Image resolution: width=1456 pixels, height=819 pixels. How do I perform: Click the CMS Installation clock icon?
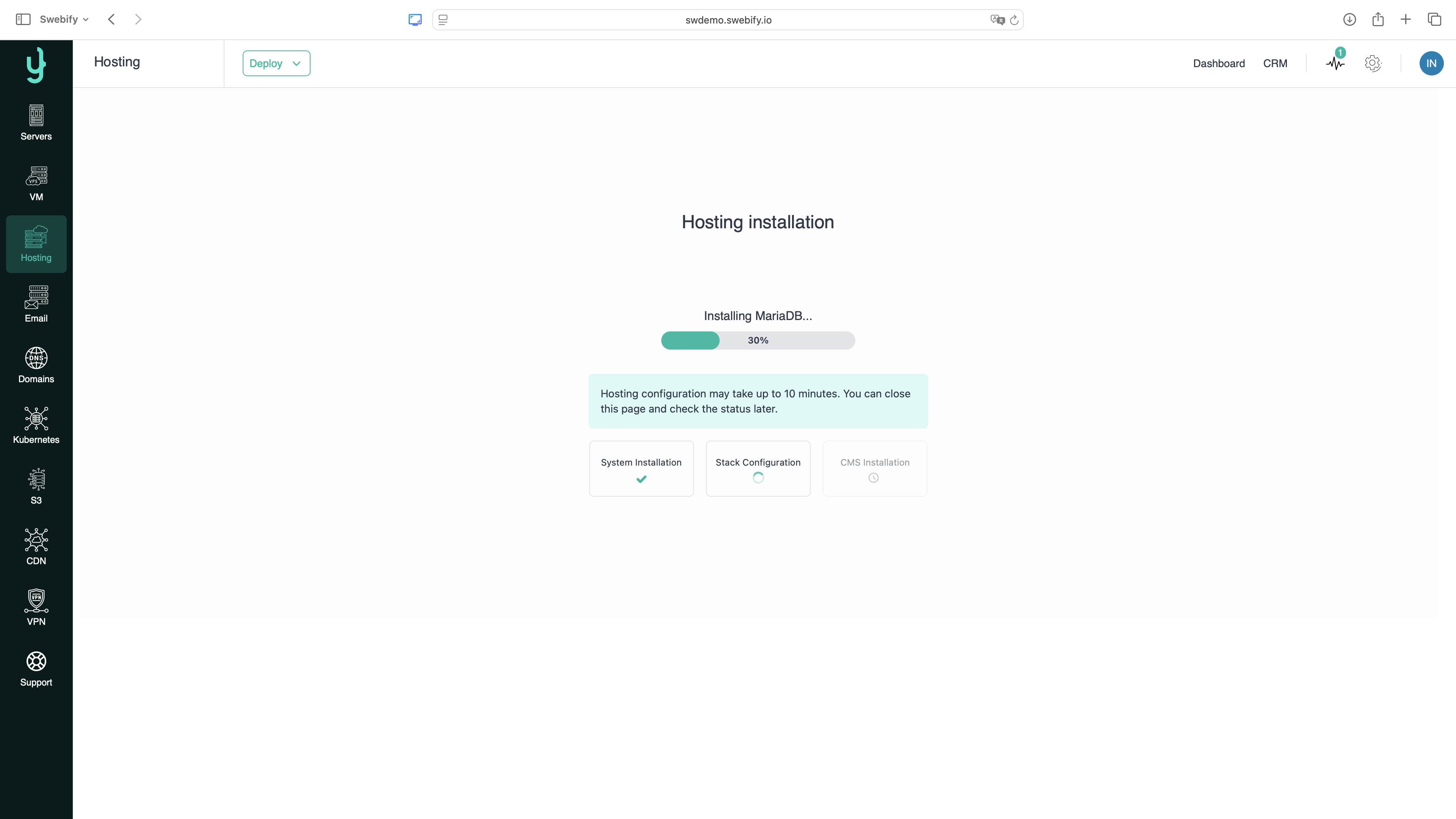873,478
